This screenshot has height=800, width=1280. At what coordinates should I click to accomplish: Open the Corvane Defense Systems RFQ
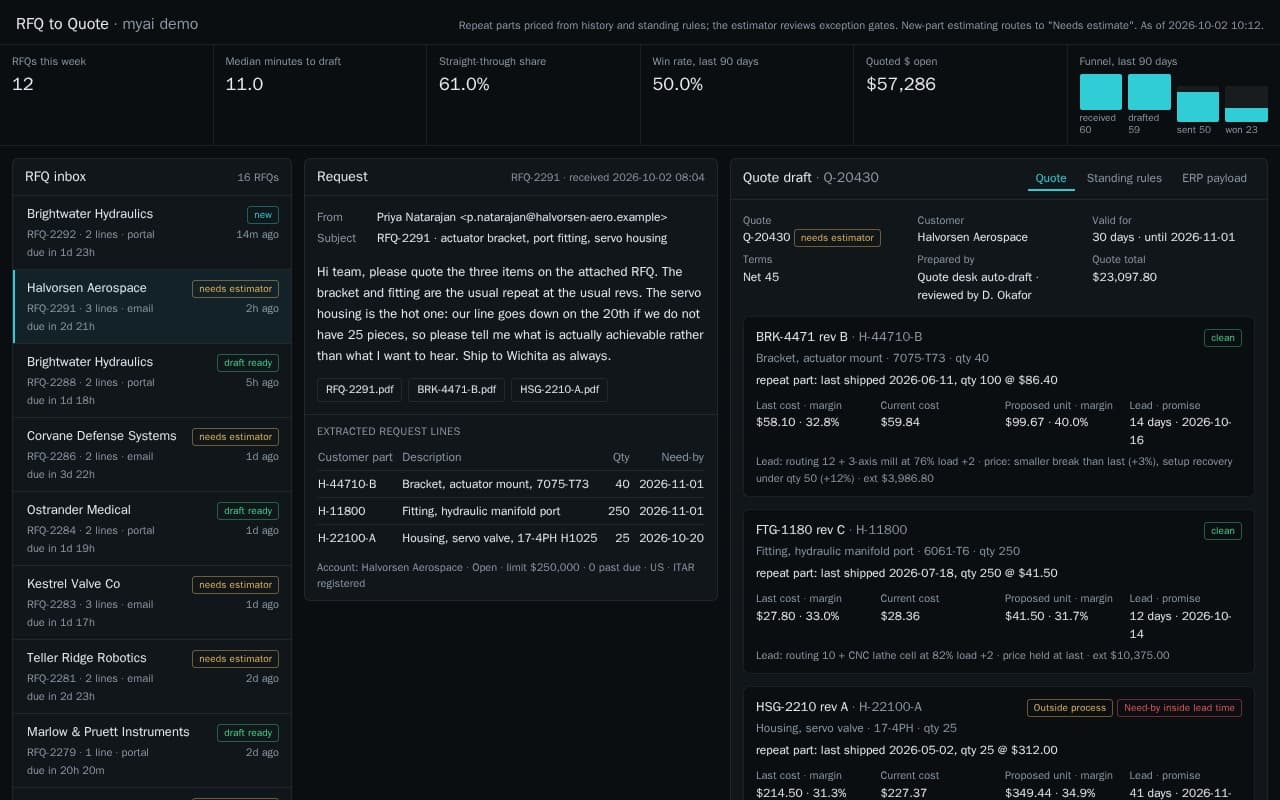[152, 455]
